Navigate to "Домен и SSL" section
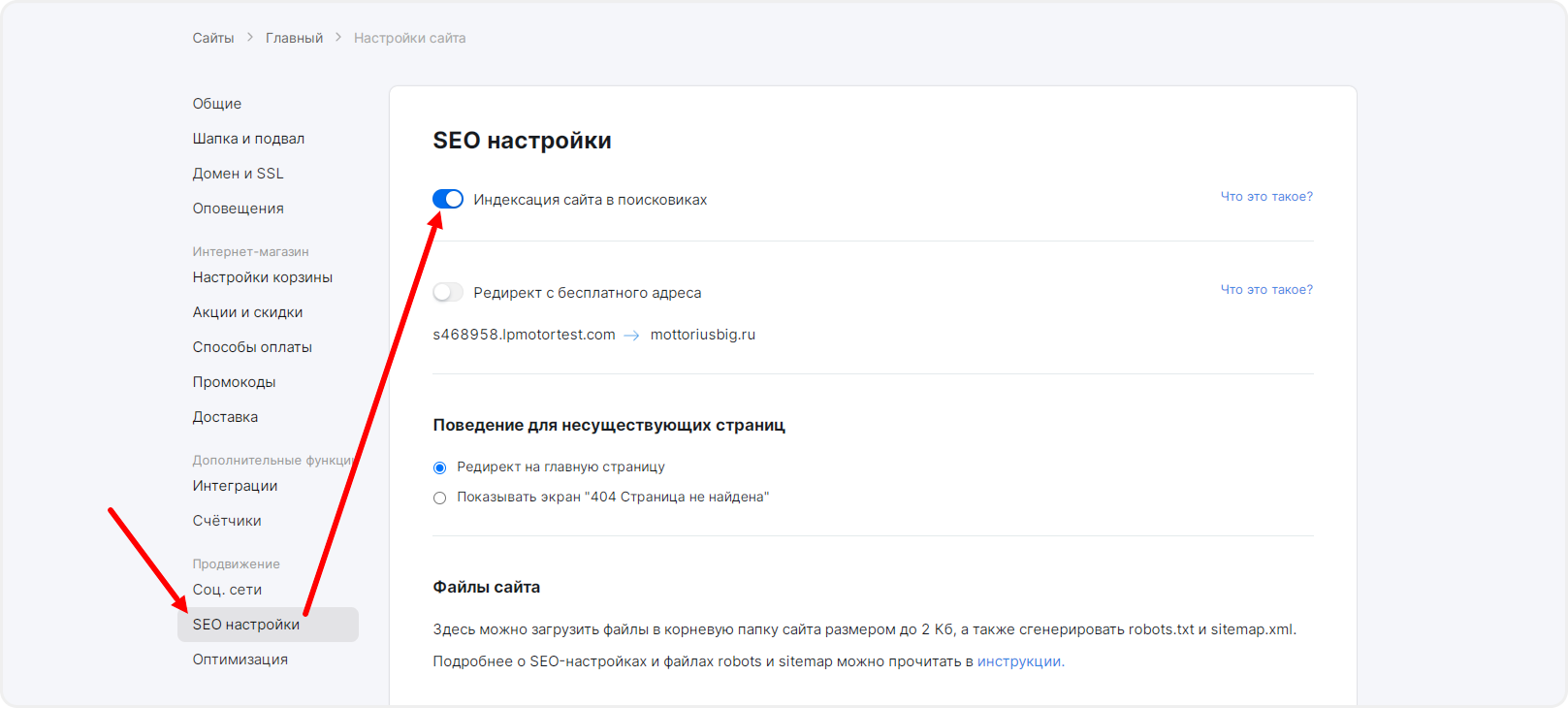The image size is (1568, 708). tap(238, 174)
